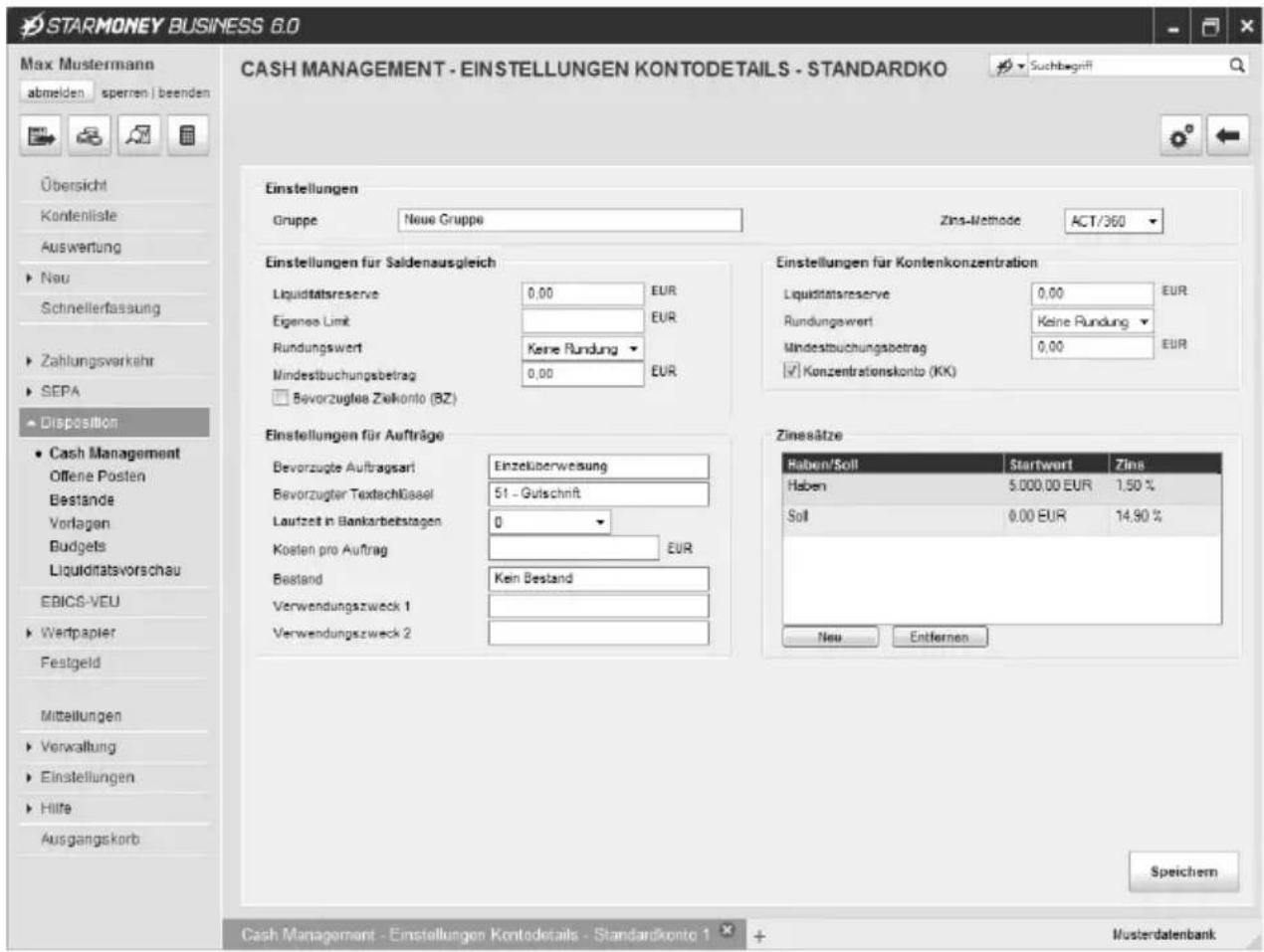The height and width of the screenshot is (952, 1264).
Task: Click the magnifier search icon
Action: coord(1236,66)
